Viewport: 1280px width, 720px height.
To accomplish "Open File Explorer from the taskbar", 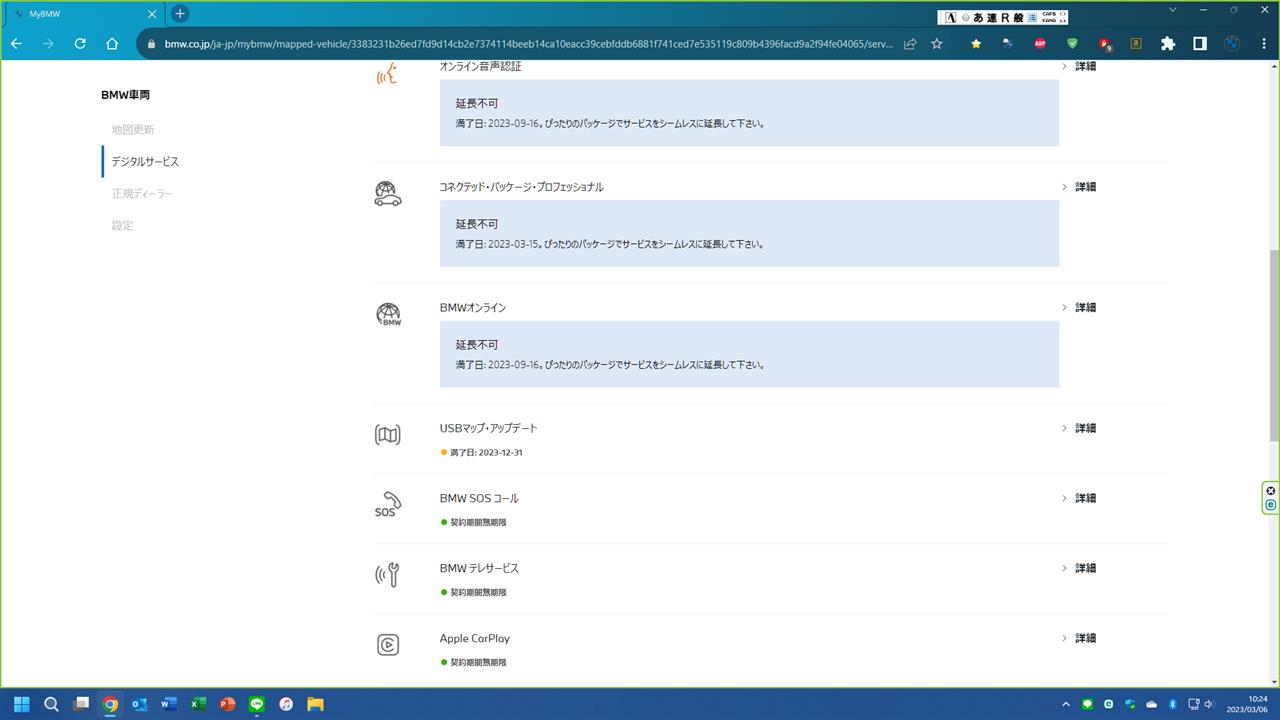I will (x=315, y=704).
